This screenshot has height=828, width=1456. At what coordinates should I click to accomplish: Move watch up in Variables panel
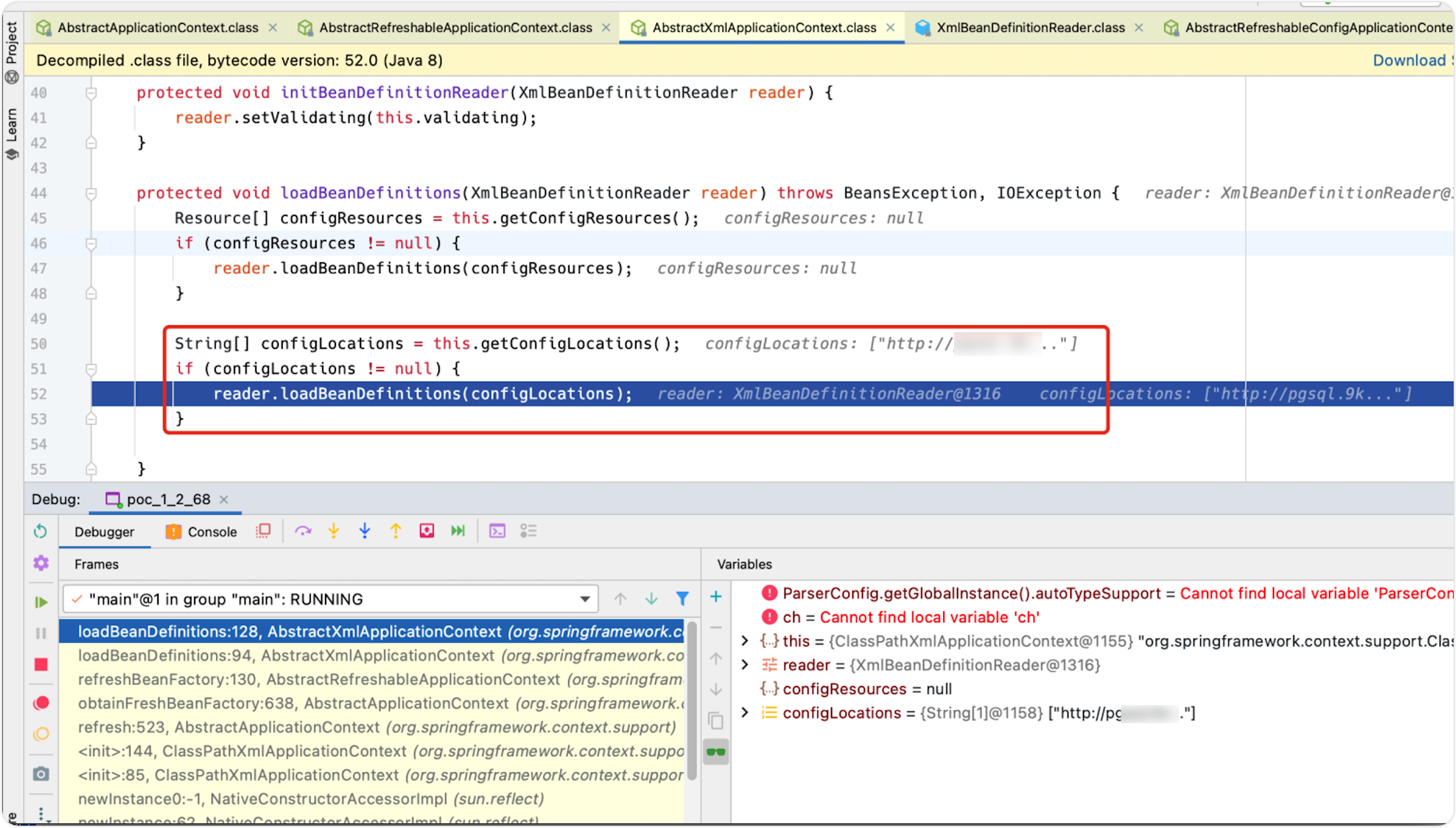pyautogui.click(x=716, y=659)
